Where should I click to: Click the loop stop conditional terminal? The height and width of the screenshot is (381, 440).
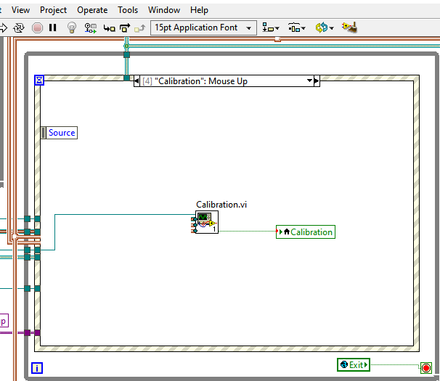point(426,368)
